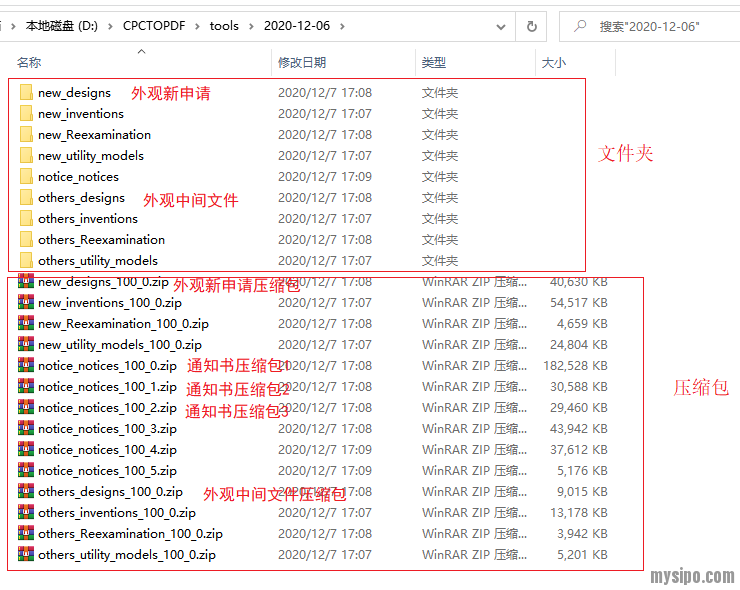Select the new_Reexamination folder row
Viewport: 740px width, 590px height.
tap(95, 135)
